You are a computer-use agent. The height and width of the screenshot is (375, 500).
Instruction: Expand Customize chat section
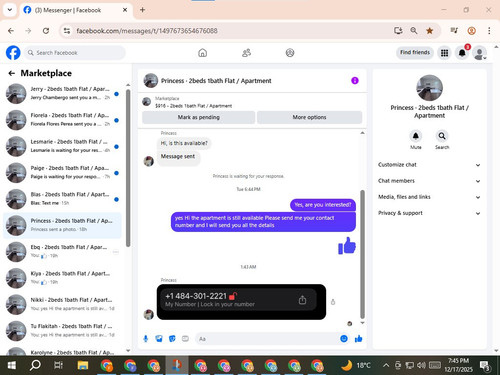(429, 165)
